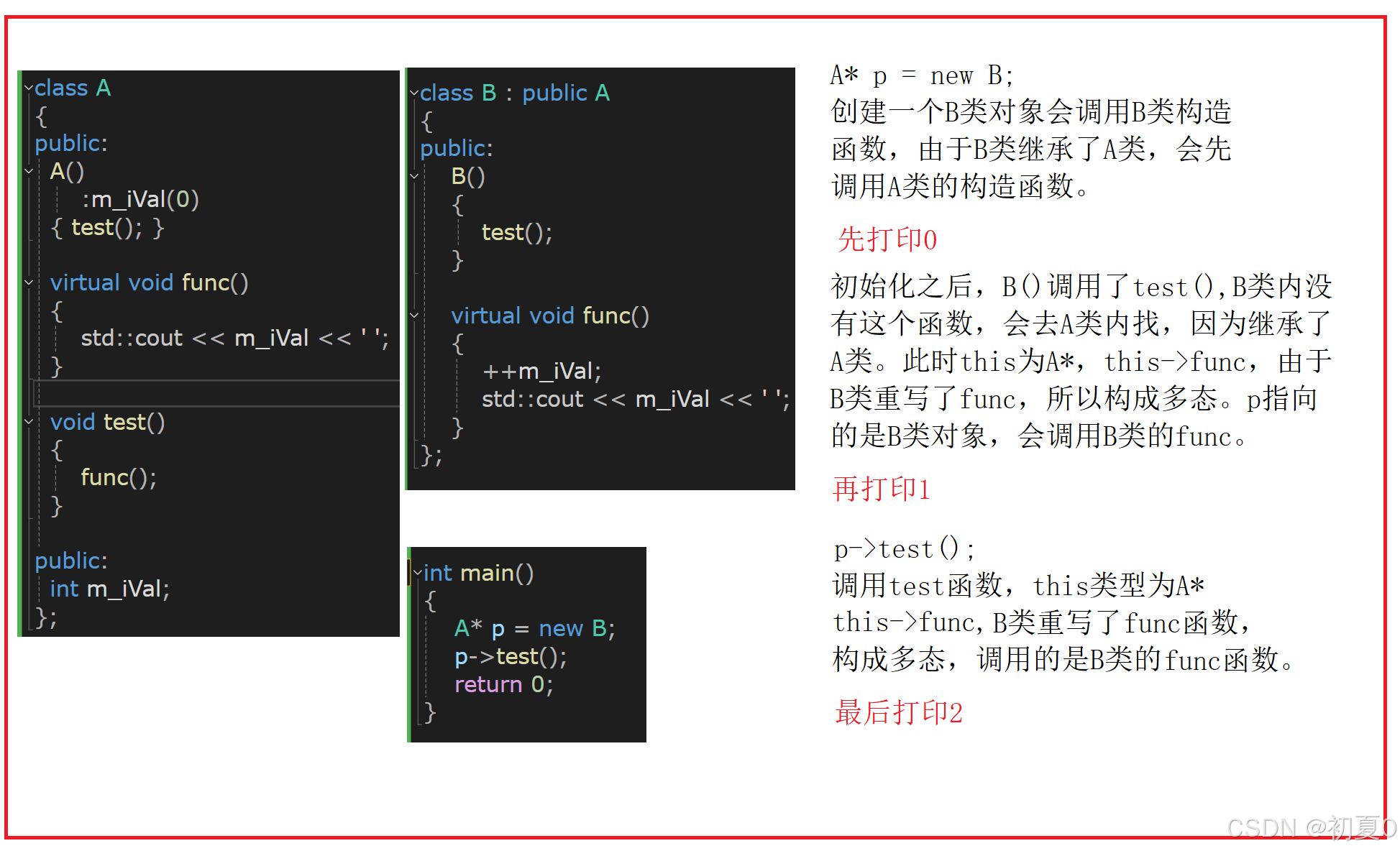Image resolution: width=1400 pixels, height=851 pixels.
Task: Click the std::cout line in class B's func()
Action: point(636,399)
